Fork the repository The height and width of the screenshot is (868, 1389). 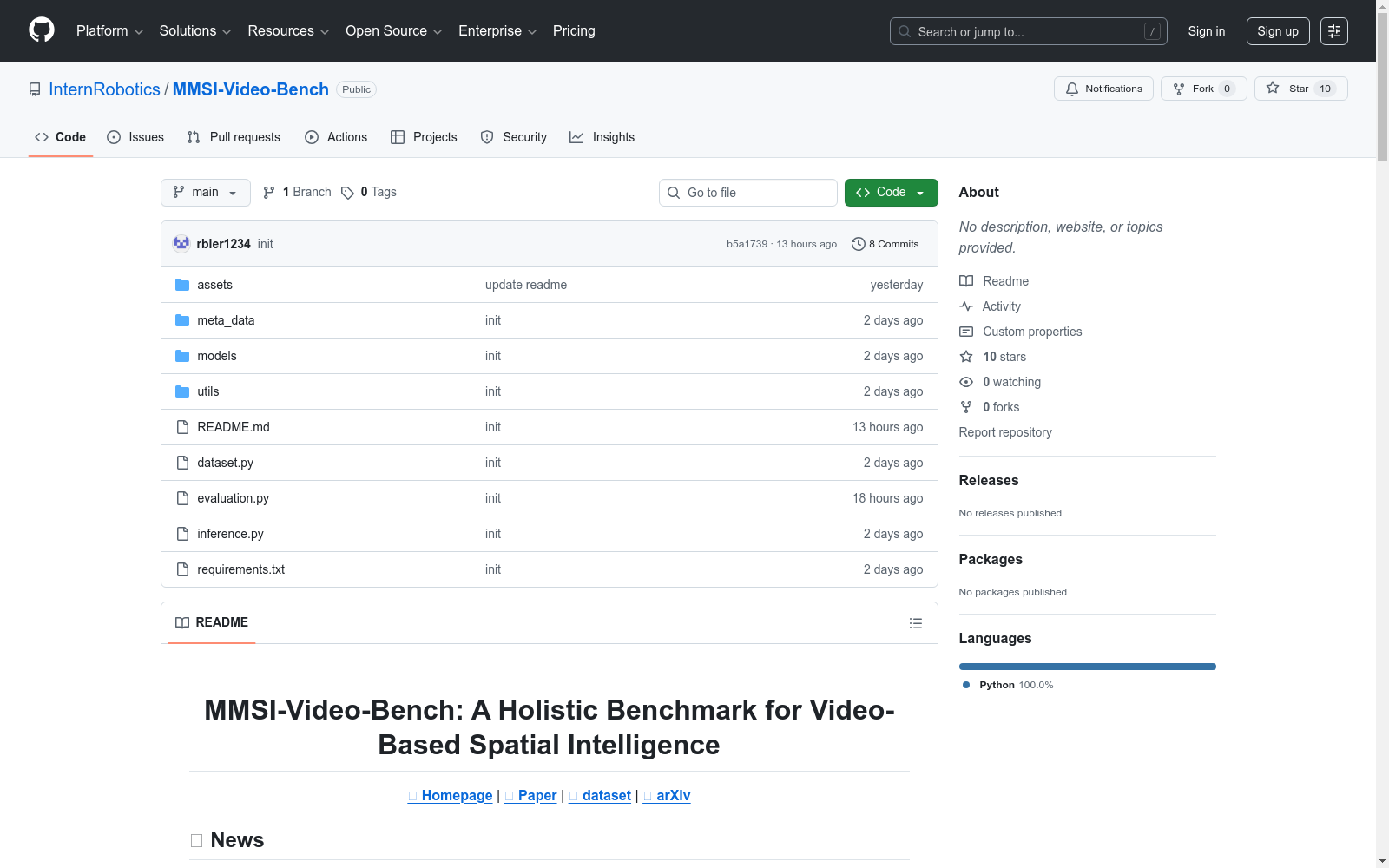pyautogui.click(x=1203, y=89)
